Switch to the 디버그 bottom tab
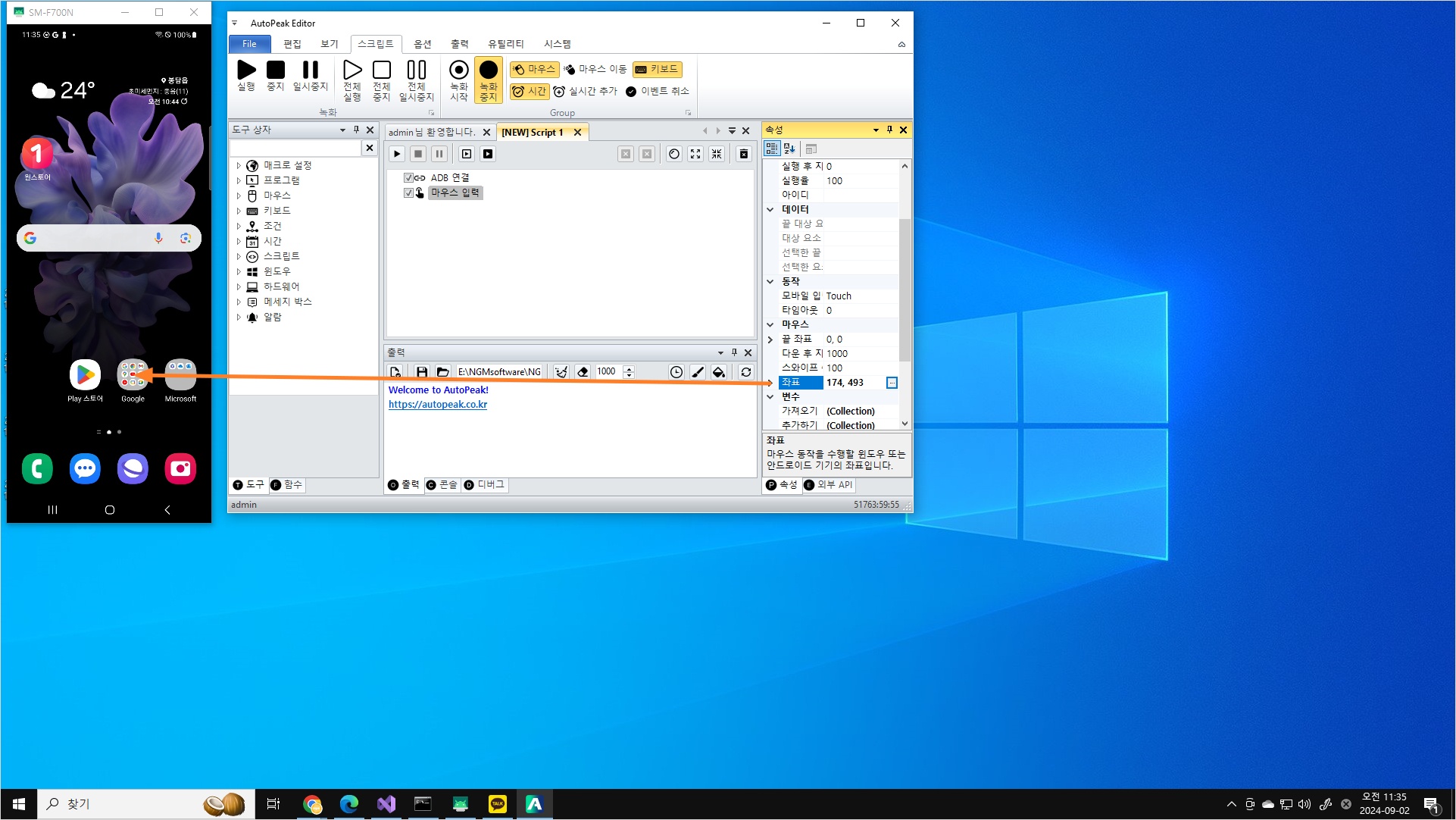Screen dimensions: 1456x820 click(x=485, y=485)
